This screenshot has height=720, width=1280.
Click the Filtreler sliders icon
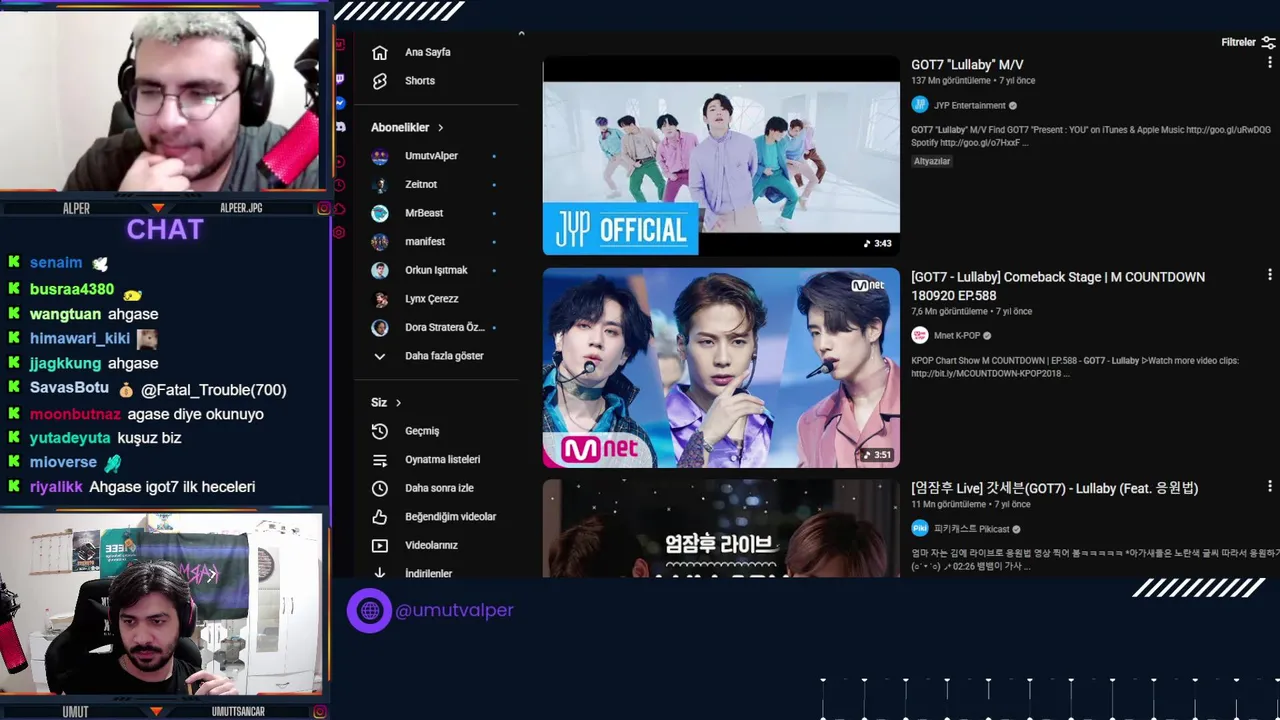point(1268,42)
